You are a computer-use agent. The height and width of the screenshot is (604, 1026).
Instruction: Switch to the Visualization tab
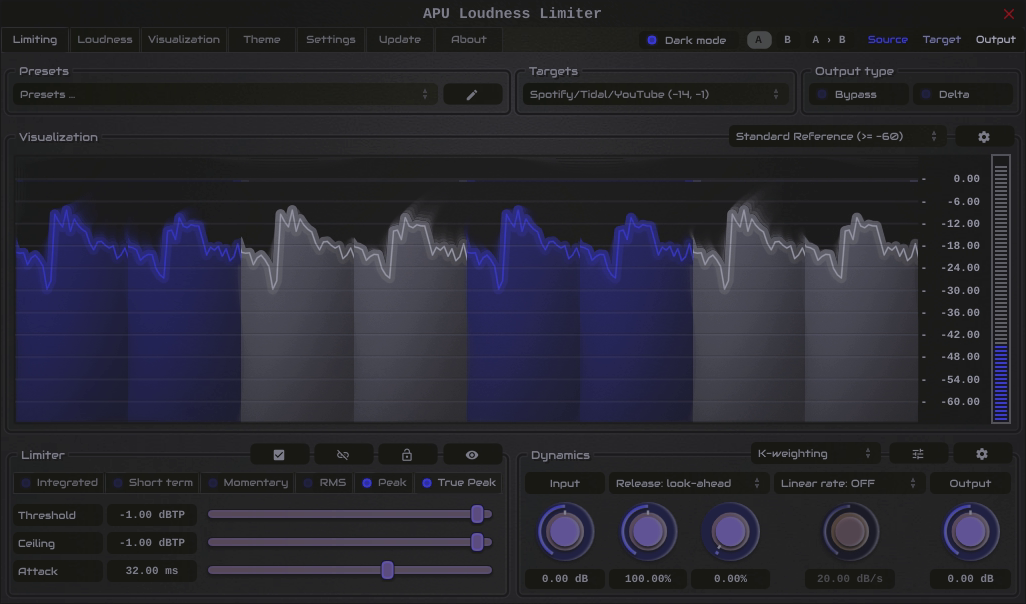coord(184,40)
